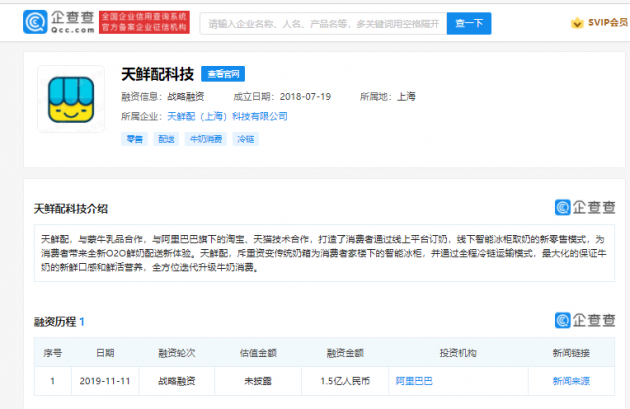Viewport: 630px width, 409px height.
Task: Open 天鲜配（上海）科技有限公司 company link
Action: [x=227, y=117]
